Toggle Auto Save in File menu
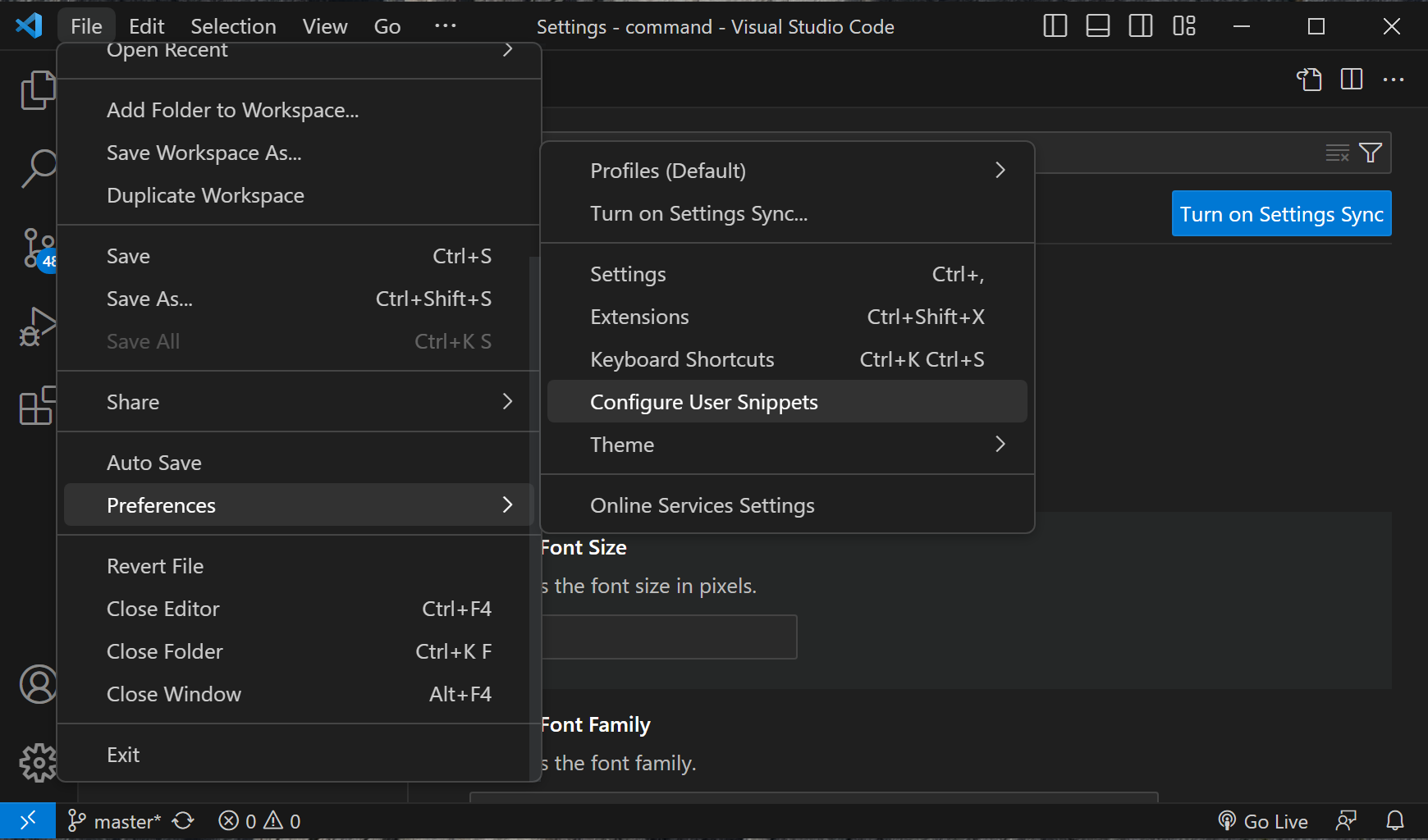Image resolution: width=1428 pixels, height=840 pixels. [299, 463]
